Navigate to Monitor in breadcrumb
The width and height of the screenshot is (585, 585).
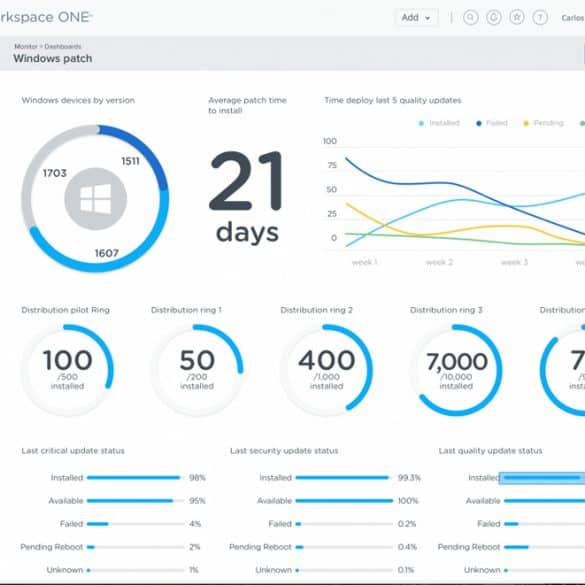click(26, 46)
